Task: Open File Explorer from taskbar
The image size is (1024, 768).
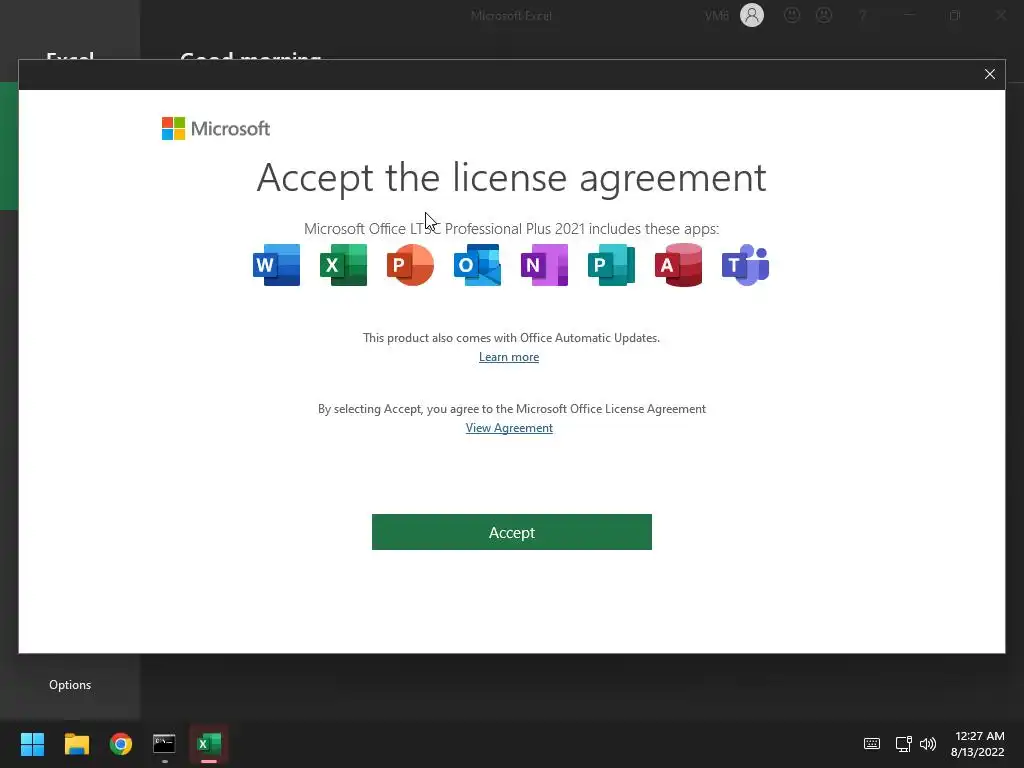Action: pos(76,744)
